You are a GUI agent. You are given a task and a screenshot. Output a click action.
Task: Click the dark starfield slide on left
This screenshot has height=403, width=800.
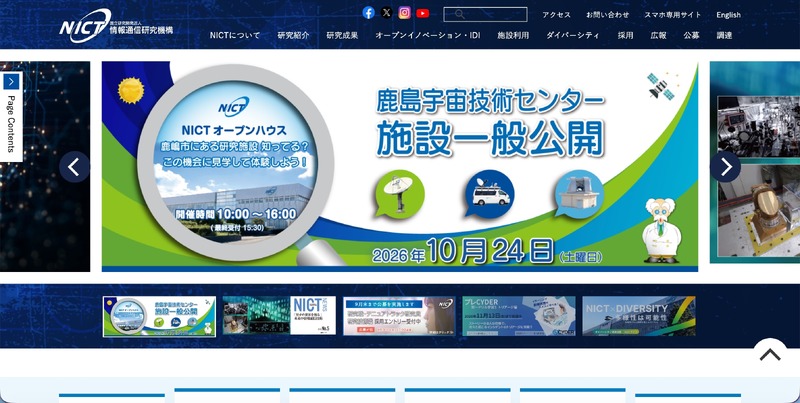point(45,166)
